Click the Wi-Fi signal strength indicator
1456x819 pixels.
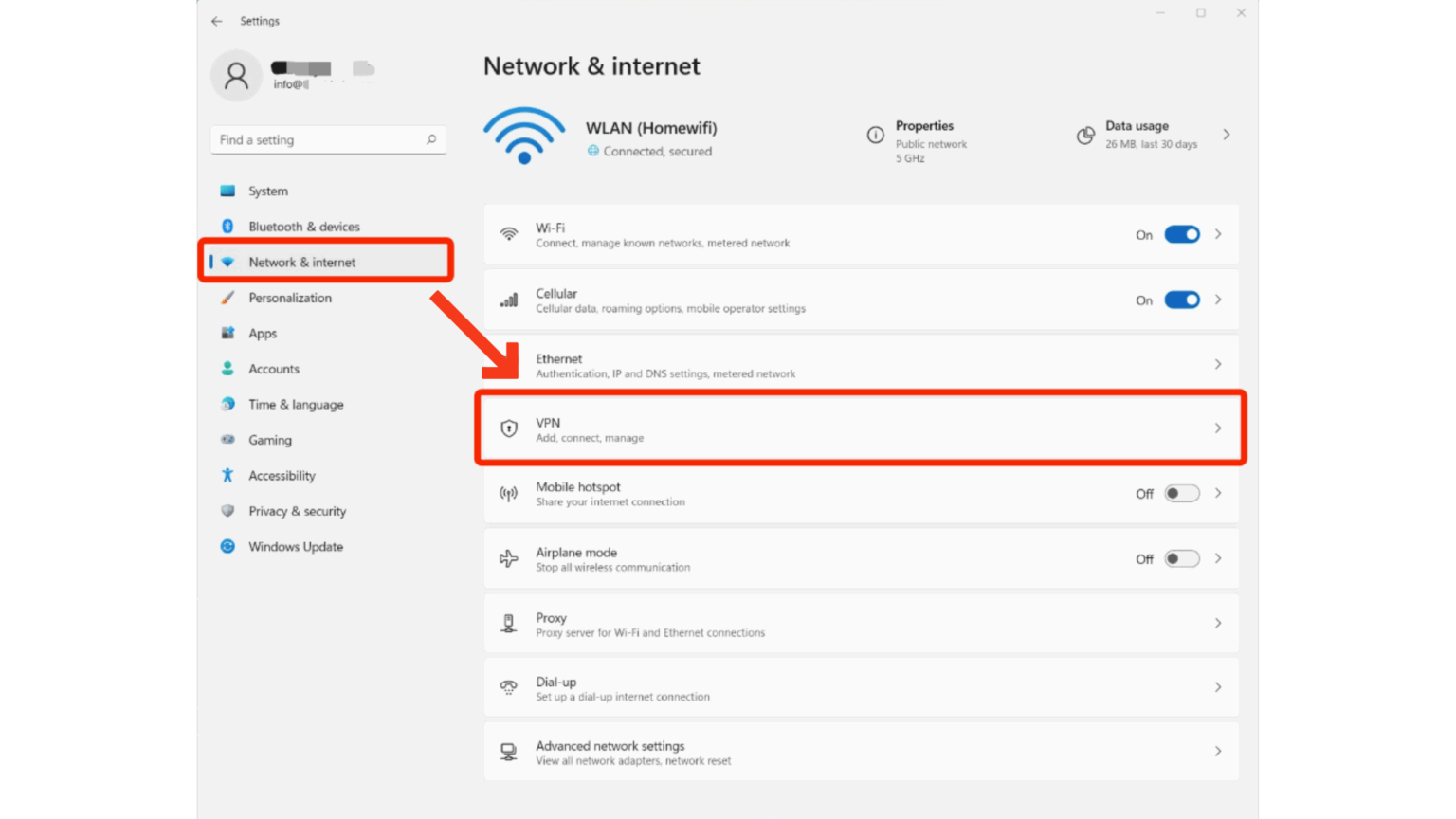(x=524, y=136)
